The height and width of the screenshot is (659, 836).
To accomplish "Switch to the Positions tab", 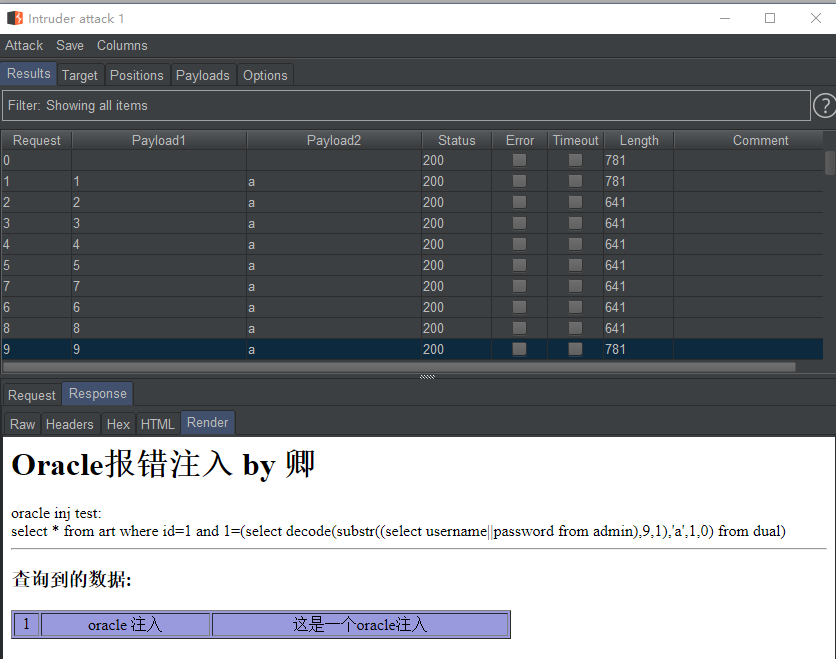I will [x=136, y=75].
